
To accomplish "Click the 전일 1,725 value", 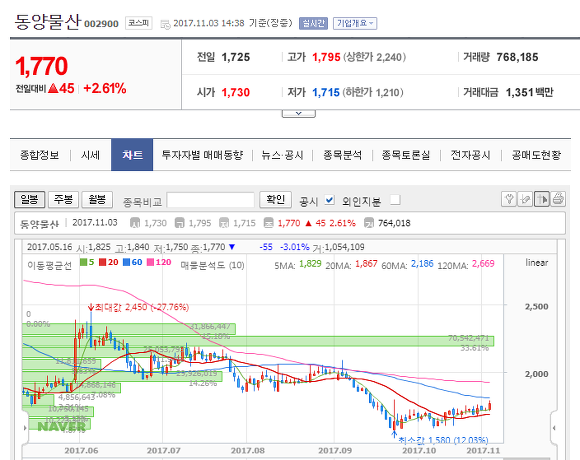I will (236, 57).
